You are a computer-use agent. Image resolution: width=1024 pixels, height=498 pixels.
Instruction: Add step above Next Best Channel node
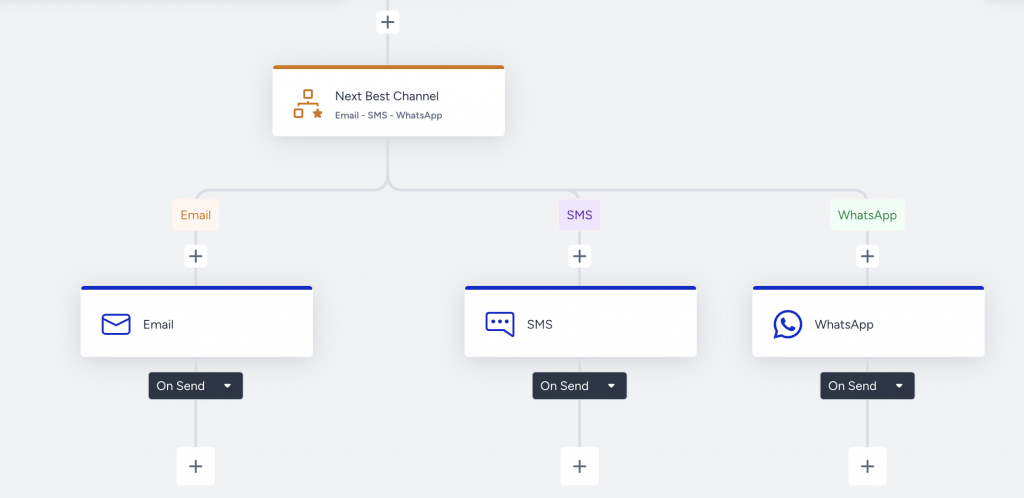click(388, 21)
